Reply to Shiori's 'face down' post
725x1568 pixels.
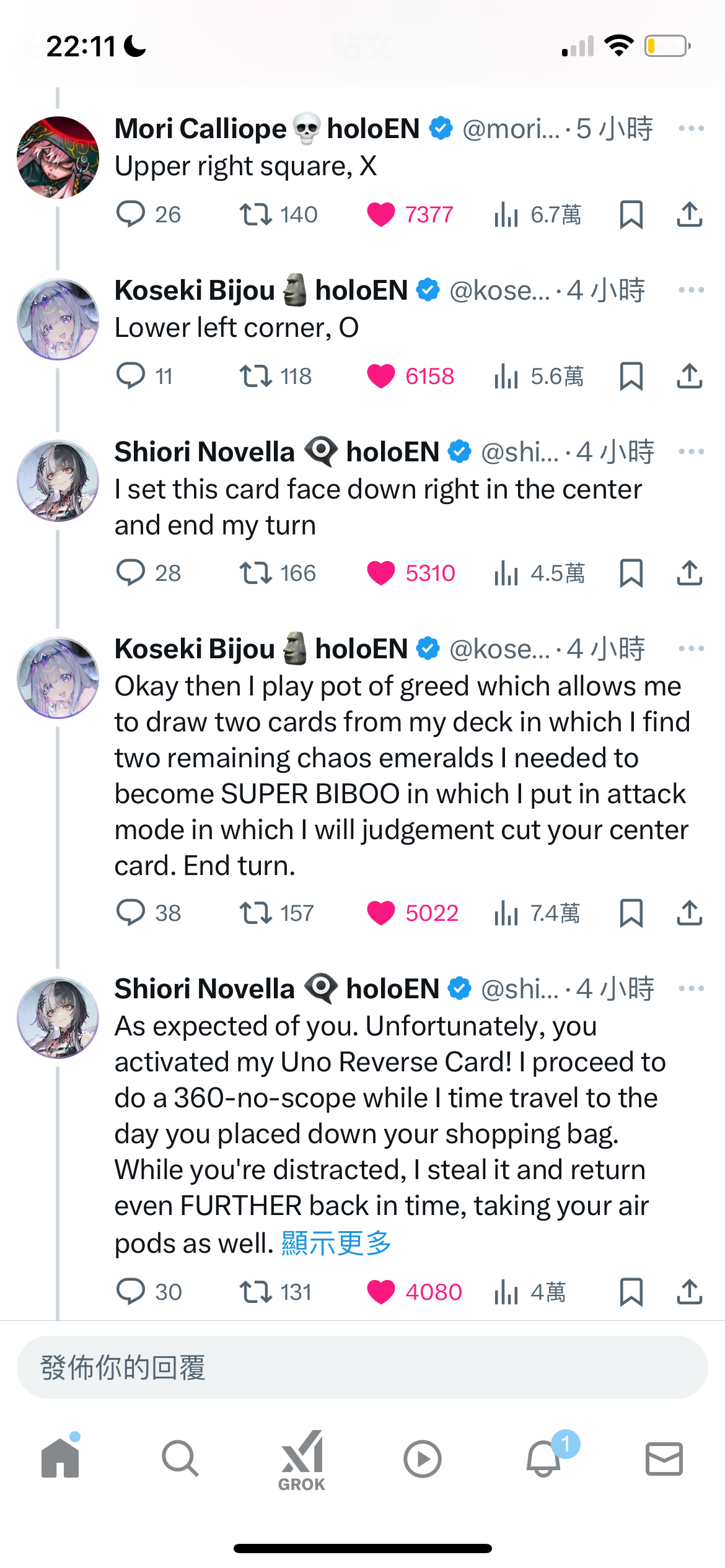point(148,573)
